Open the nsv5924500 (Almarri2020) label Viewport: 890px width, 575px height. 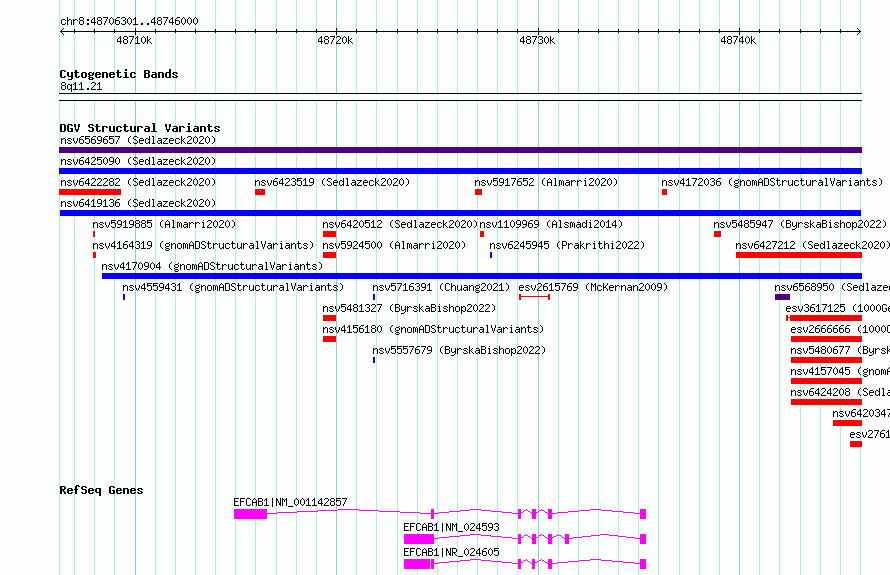[x=394, y=245]
